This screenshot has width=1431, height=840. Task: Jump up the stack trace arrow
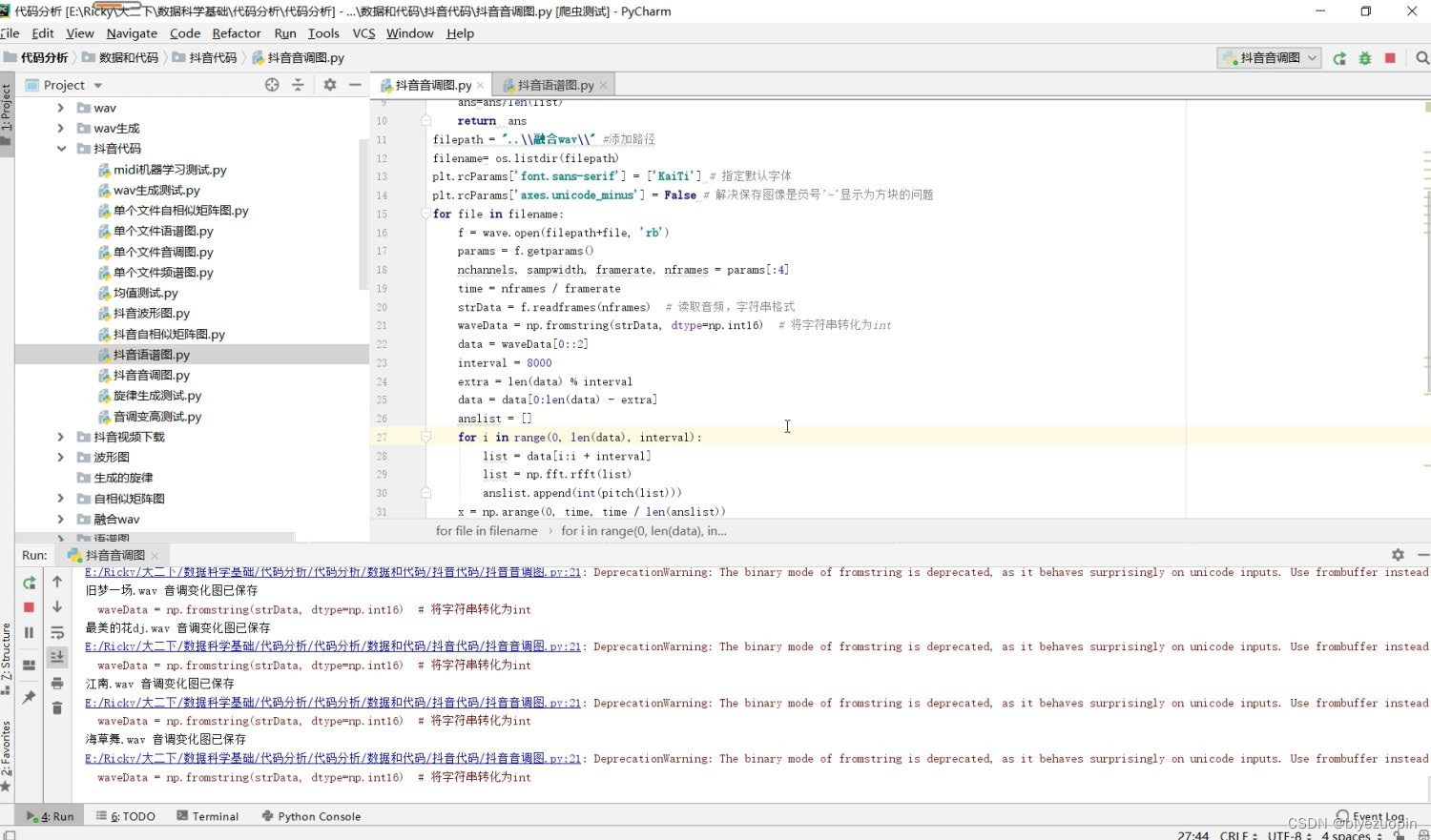click(x=57, y=582)
